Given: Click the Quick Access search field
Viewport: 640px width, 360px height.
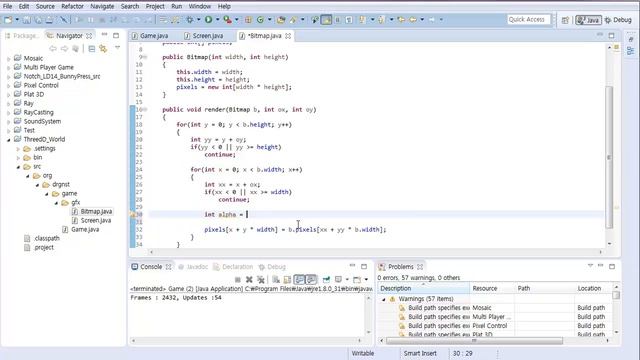Looking at the screenshot, I should coord(529,20).
